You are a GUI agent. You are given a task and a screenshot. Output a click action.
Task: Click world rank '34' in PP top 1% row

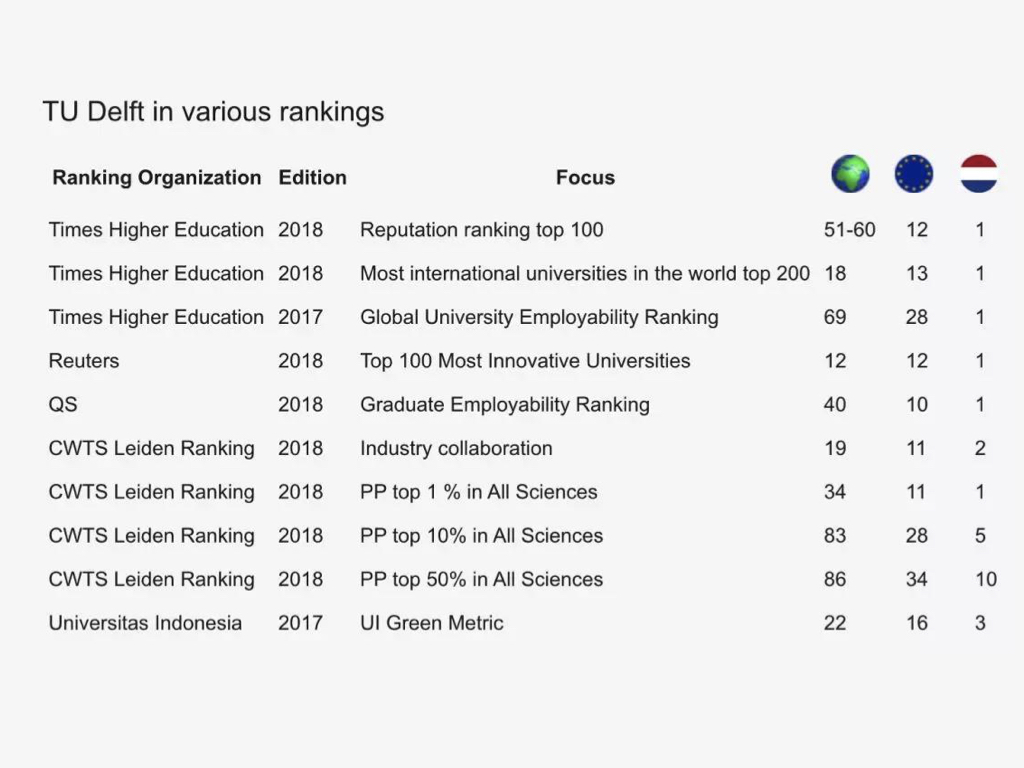point(835,492)
